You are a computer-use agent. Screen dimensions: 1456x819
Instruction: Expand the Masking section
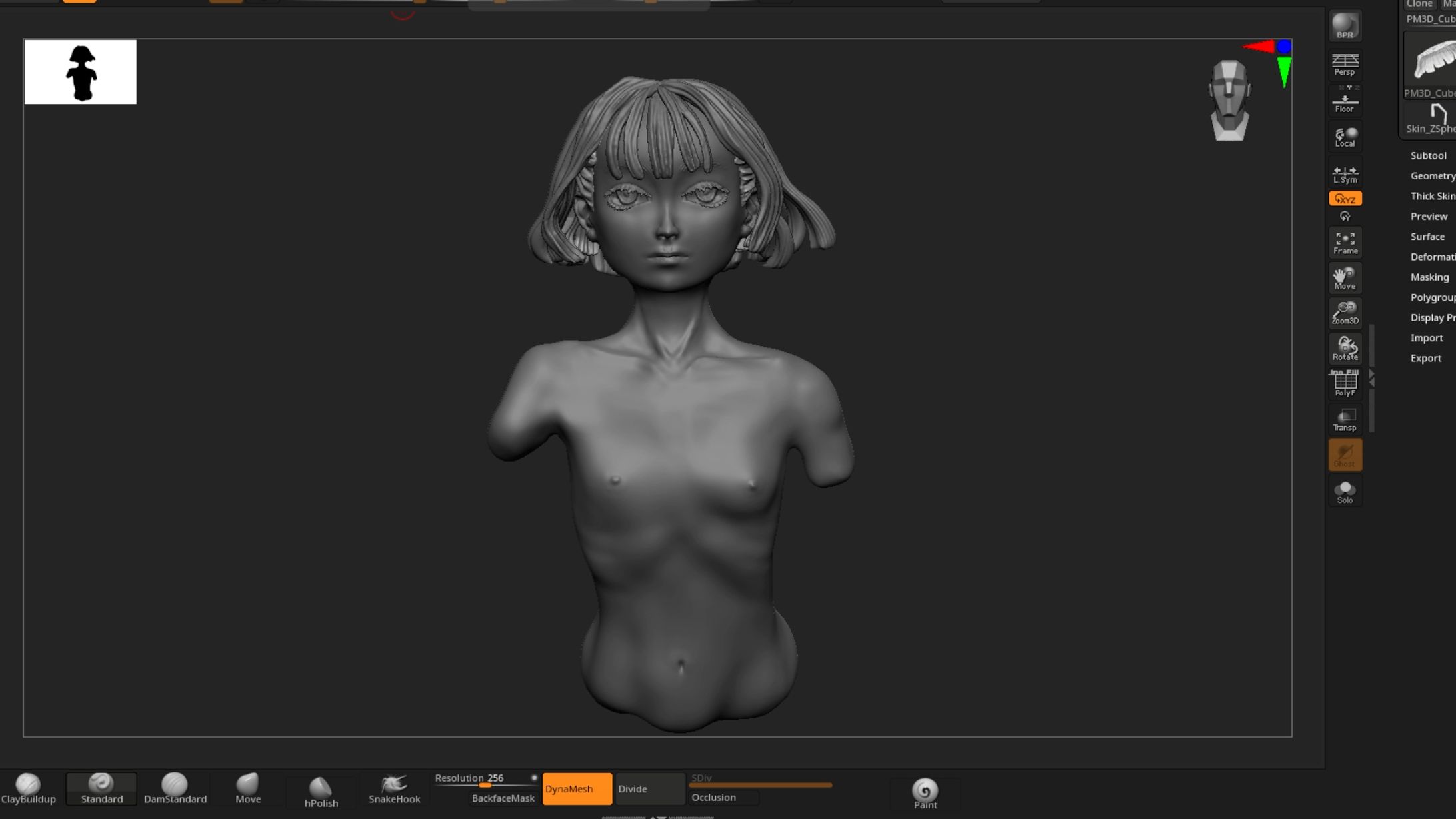point(1429,277)
